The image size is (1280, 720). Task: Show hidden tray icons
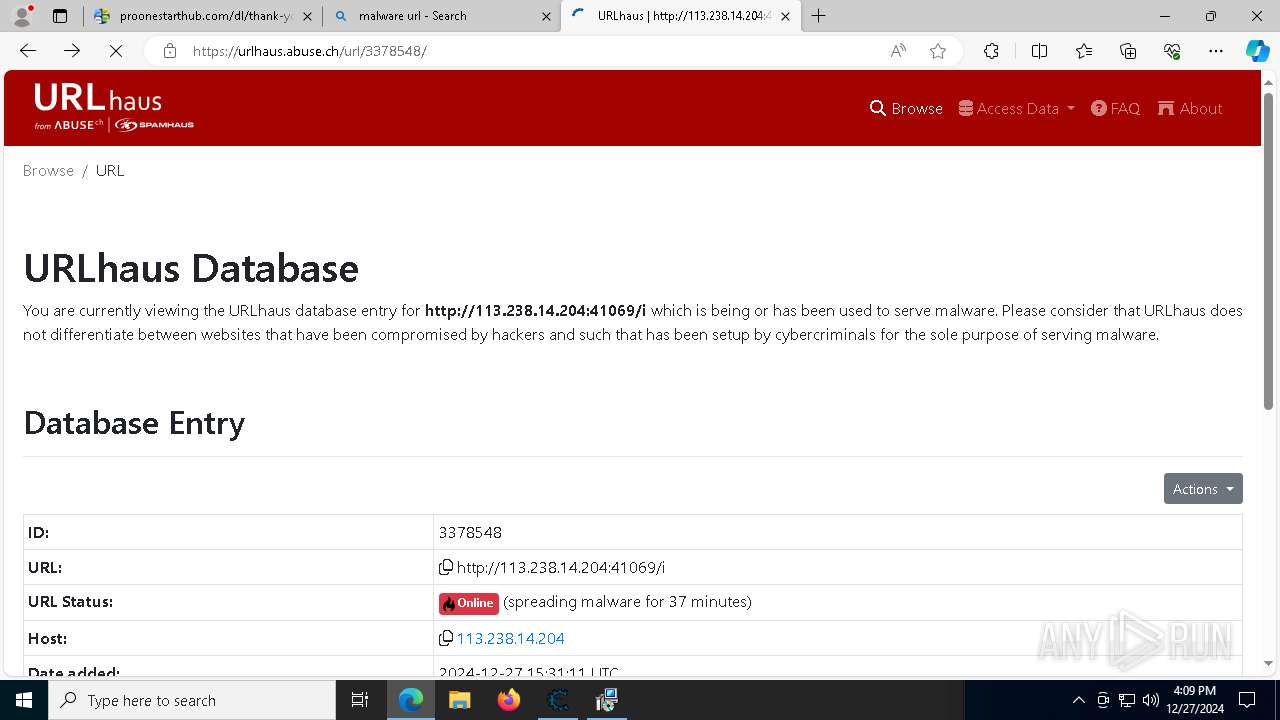1078,700
